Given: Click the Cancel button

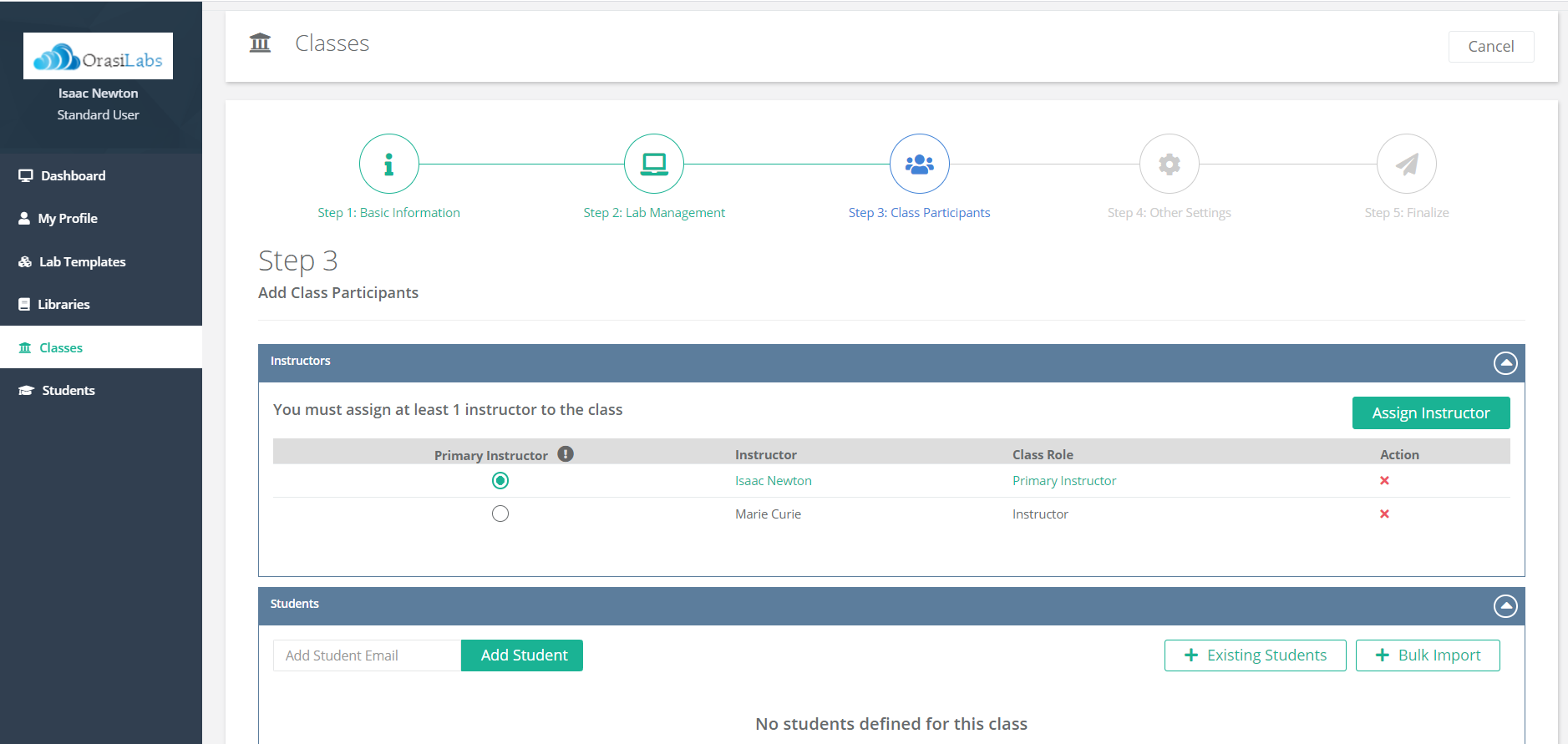Looking at the screenshot, I should [x=1491, y=47].
